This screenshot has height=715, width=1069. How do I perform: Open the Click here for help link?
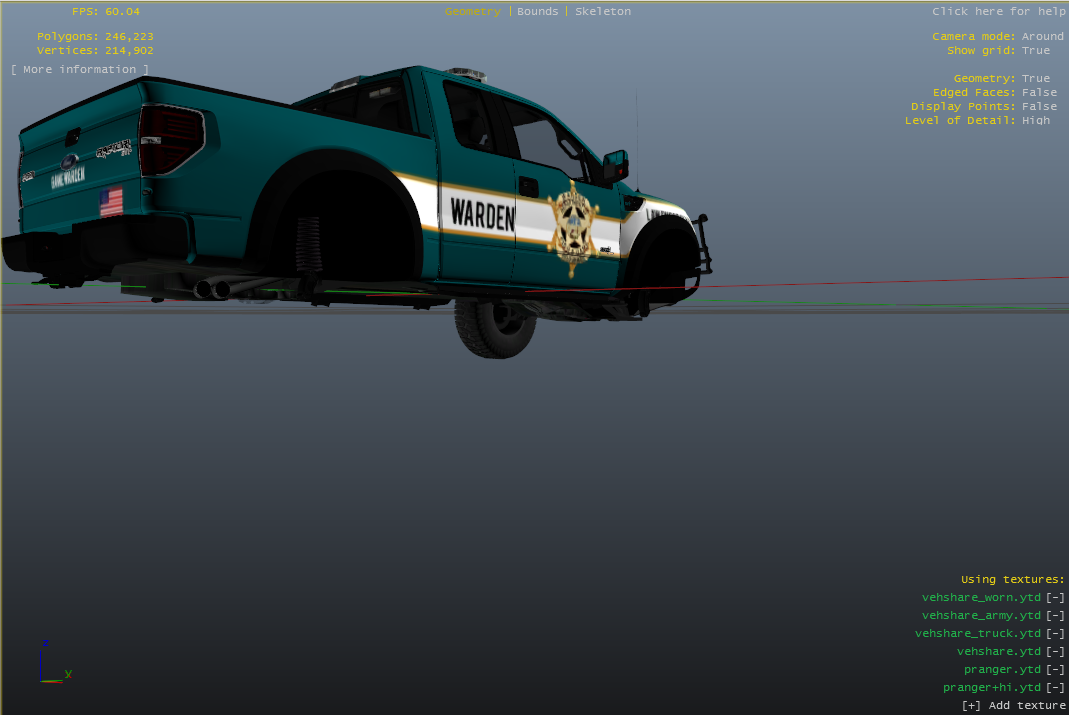999,12
